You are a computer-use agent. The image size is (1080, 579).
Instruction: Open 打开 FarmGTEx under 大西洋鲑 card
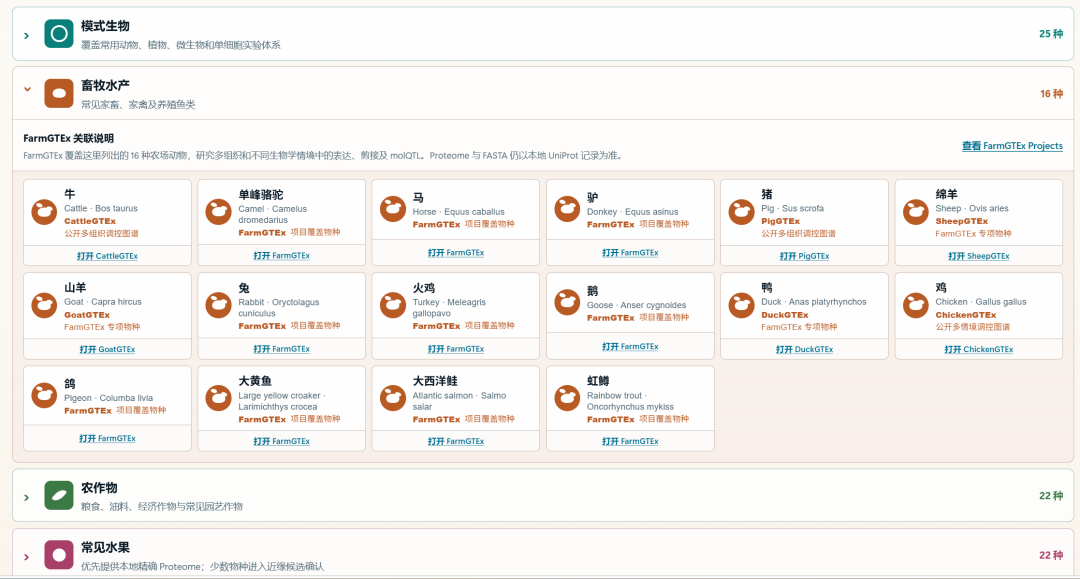click(455, 441)
